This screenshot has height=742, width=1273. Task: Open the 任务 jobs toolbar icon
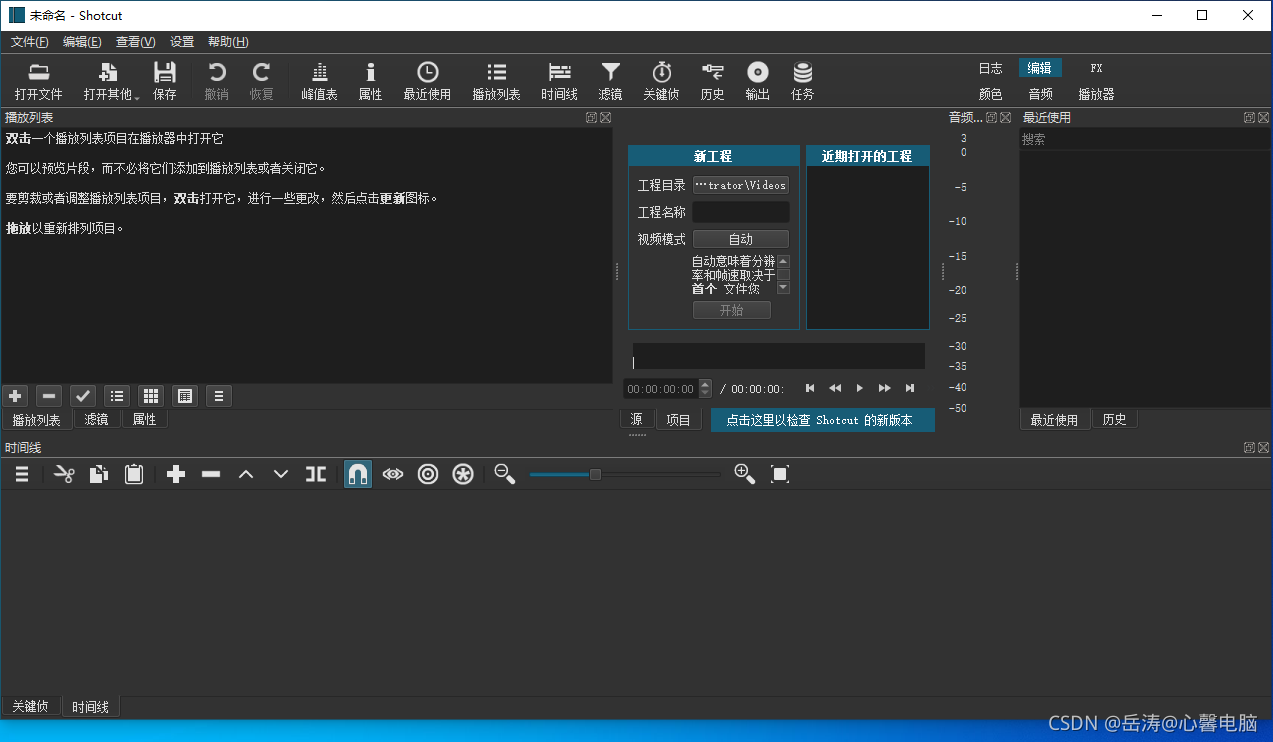[x=802, y=81]
